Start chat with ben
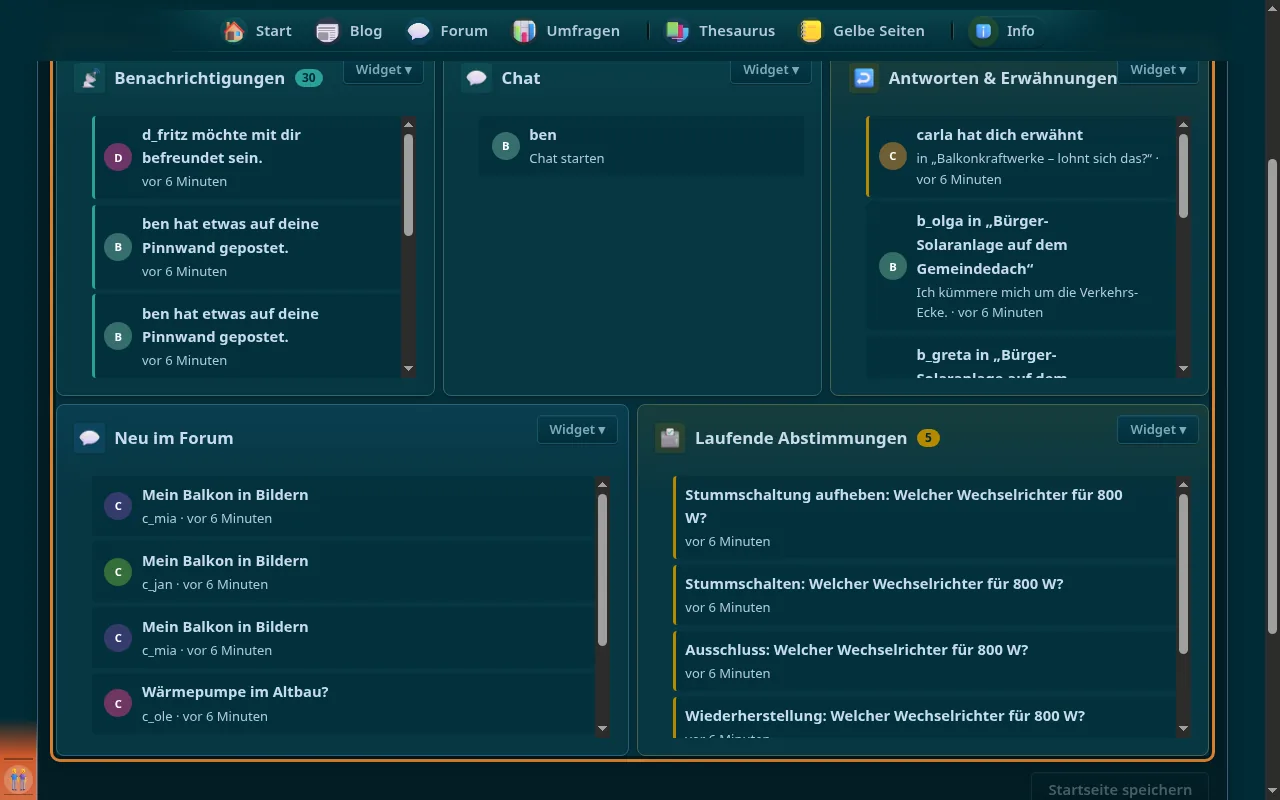The width and height of the screenshot is (1280, 800). click(641, 146)
